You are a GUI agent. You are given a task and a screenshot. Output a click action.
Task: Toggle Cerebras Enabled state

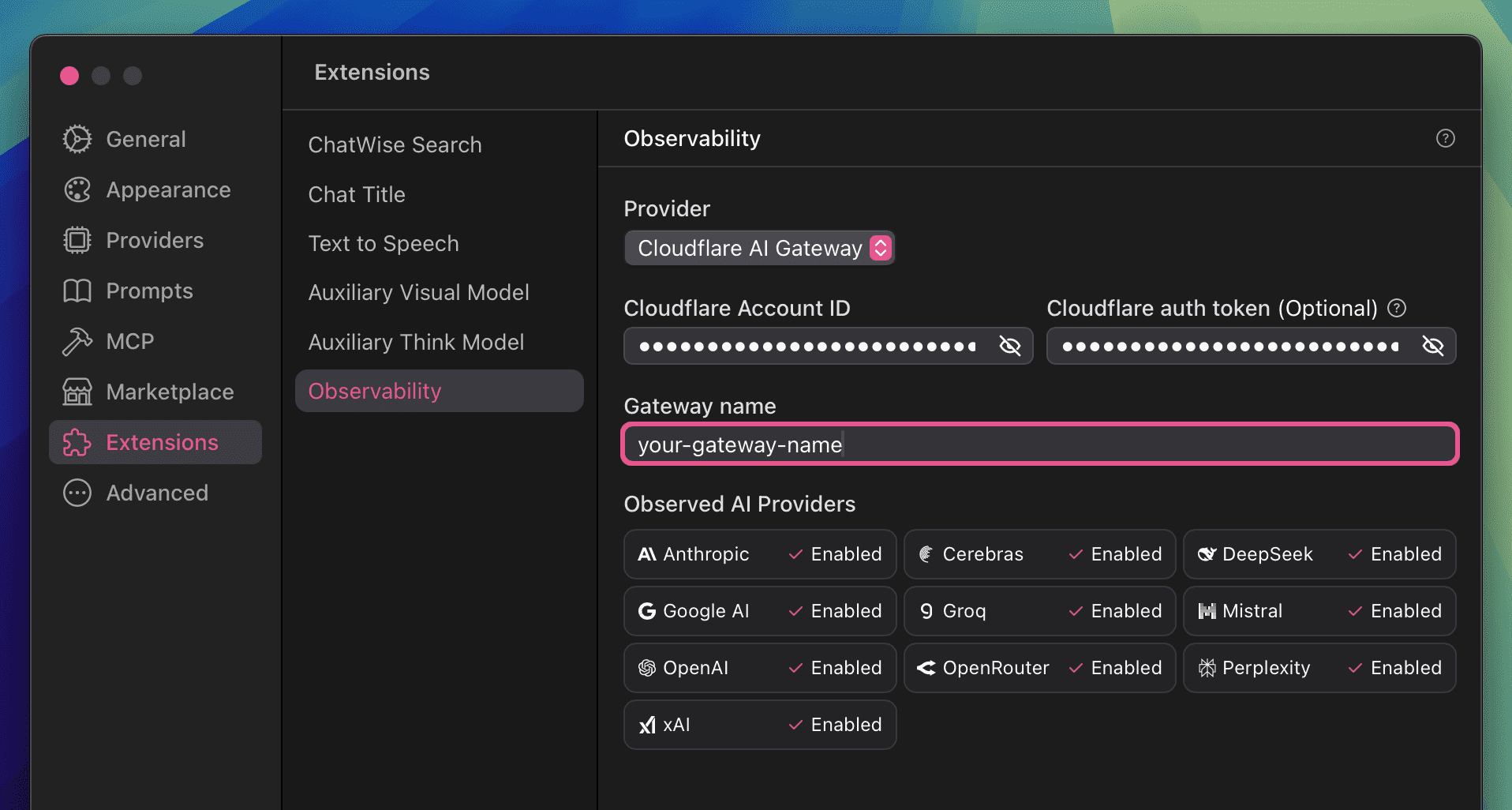1115,554
